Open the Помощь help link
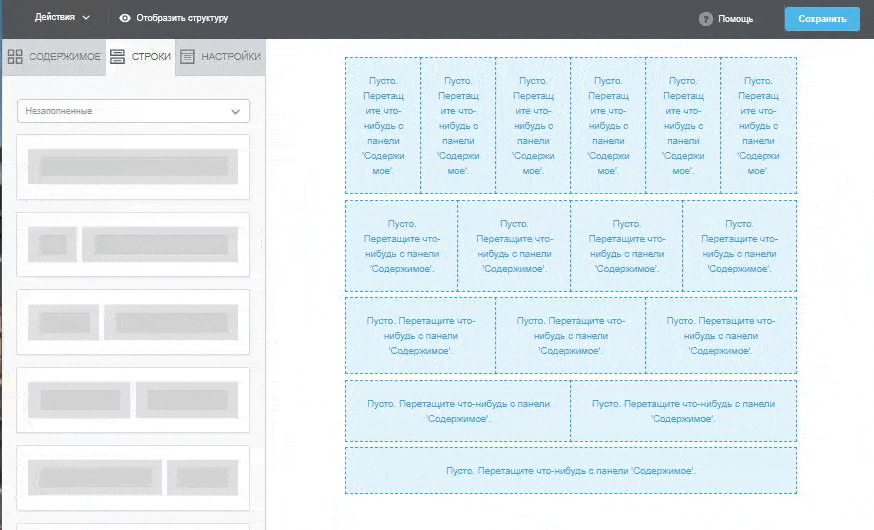This screenshot has height=530, width=874. tap(735, 19)
